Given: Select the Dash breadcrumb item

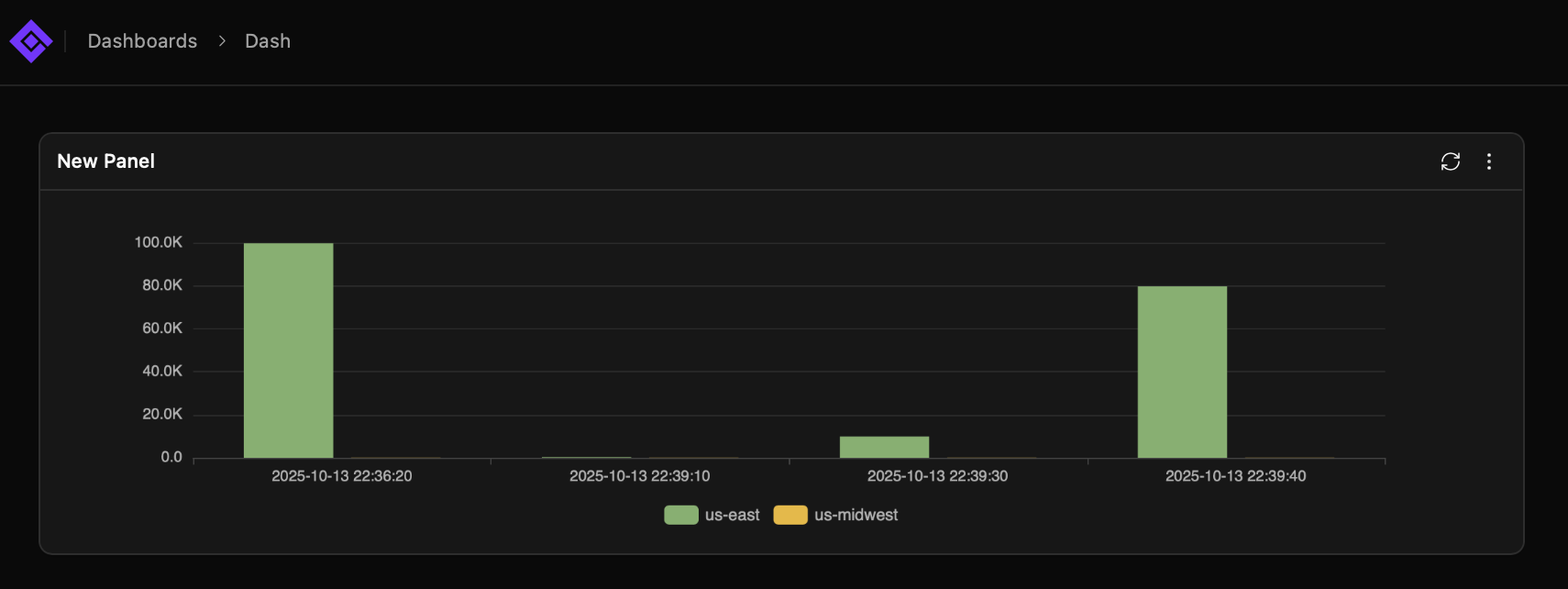Looking at the screenshot, I should point(268,41).
